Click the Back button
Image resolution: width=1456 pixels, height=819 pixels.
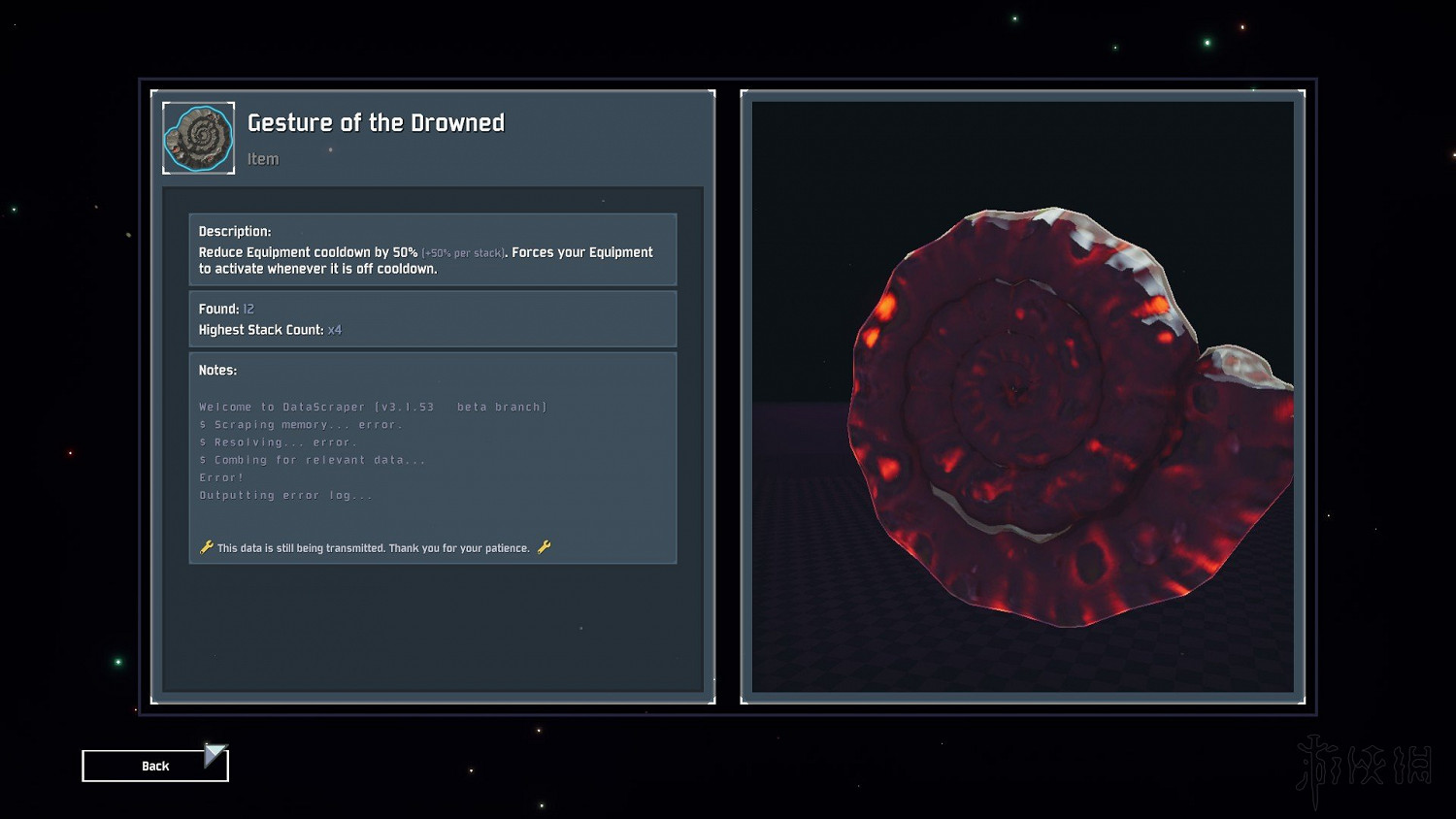pos(155,766)
